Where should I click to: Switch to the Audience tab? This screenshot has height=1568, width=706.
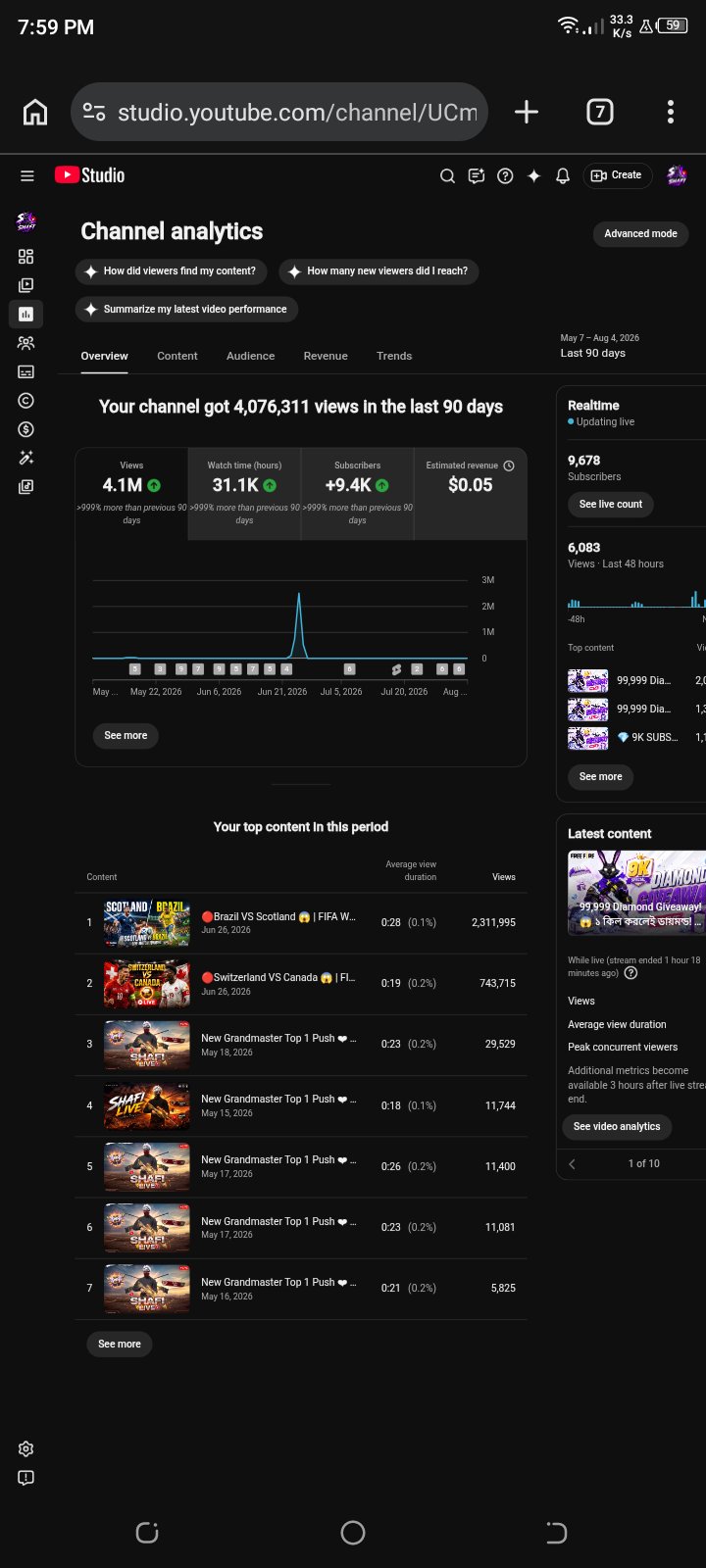click(250, 356)
